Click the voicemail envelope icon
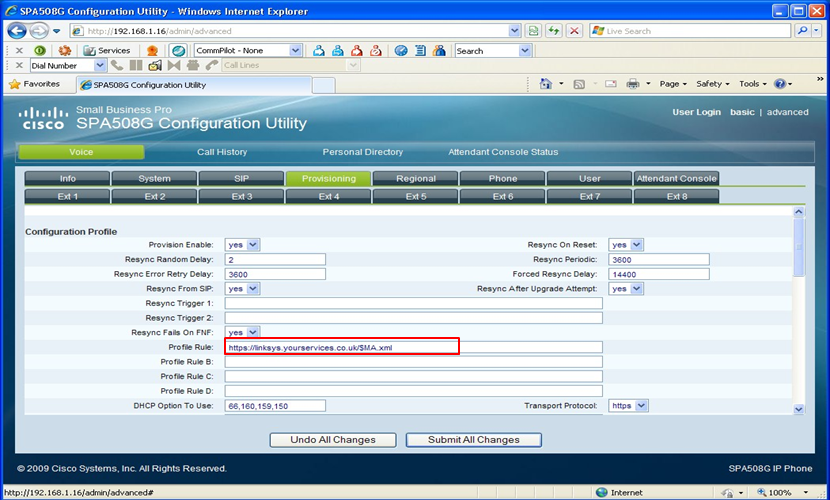The image size is (830, 500). (x=155, y=66)
